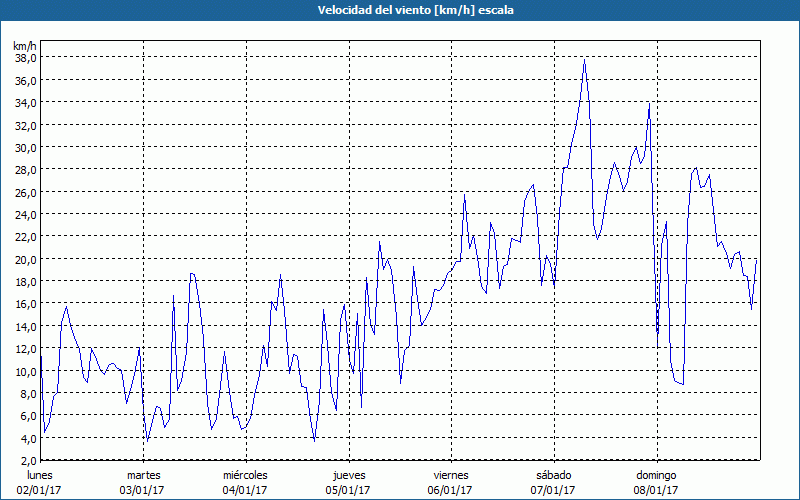This screenshot has width=800, height=500.
Task: Select the "sábado" day label
Action: [x=553, y=474]
